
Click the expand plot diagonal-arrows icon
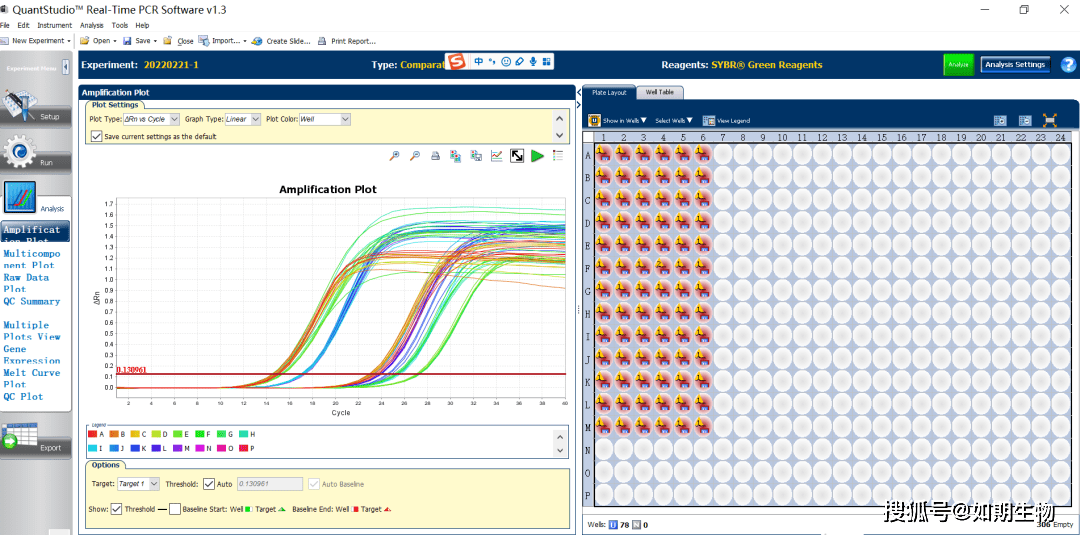[517, 156]
